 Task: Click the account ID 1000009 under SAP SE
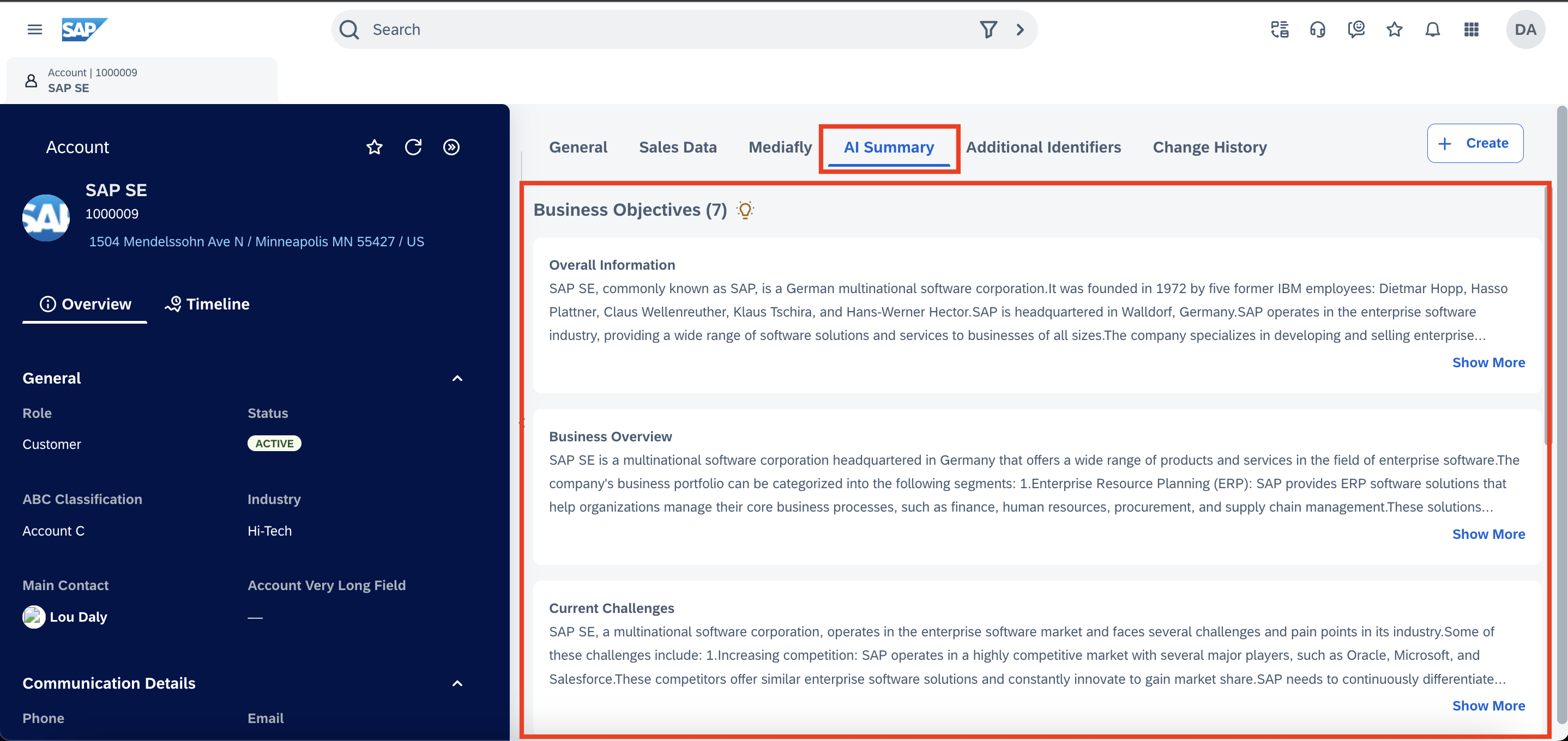tap(111, 214)
